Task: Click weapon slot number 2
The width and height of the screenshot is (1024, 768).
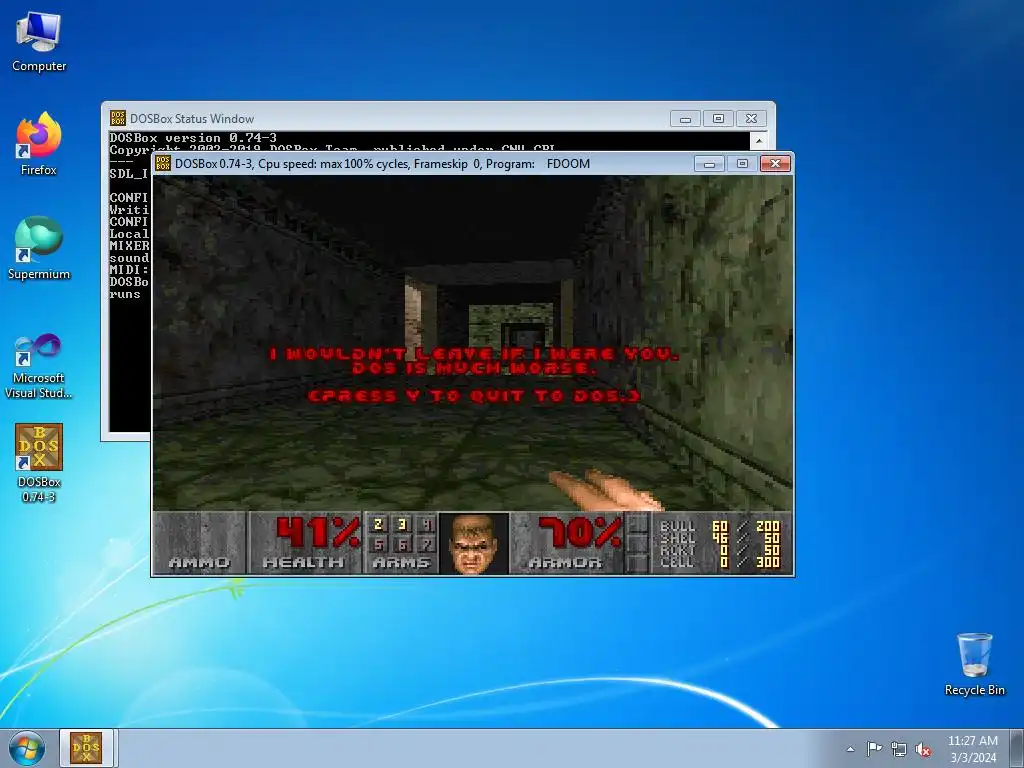Action: coord(379,524)
